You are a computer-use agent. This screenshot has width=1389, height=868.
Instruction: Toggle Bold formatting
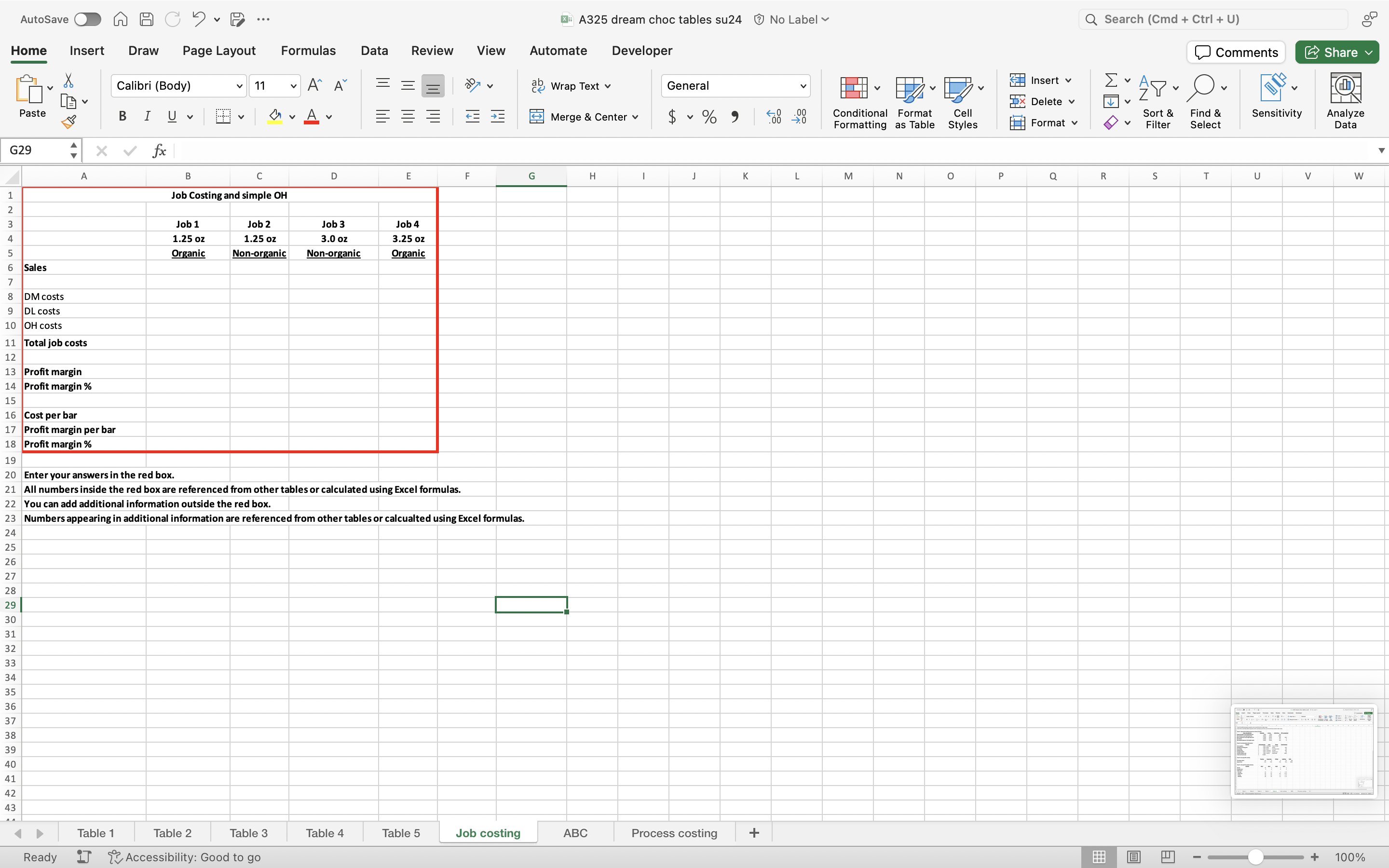pos(122,117)
